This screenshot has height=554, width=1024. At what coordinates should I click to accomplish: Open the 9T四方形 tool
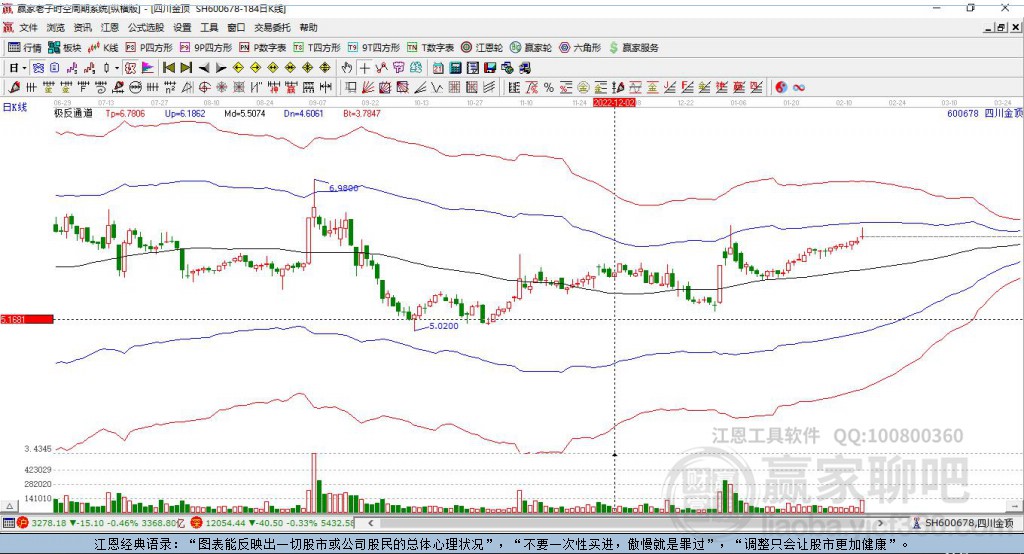click(374, 48)
